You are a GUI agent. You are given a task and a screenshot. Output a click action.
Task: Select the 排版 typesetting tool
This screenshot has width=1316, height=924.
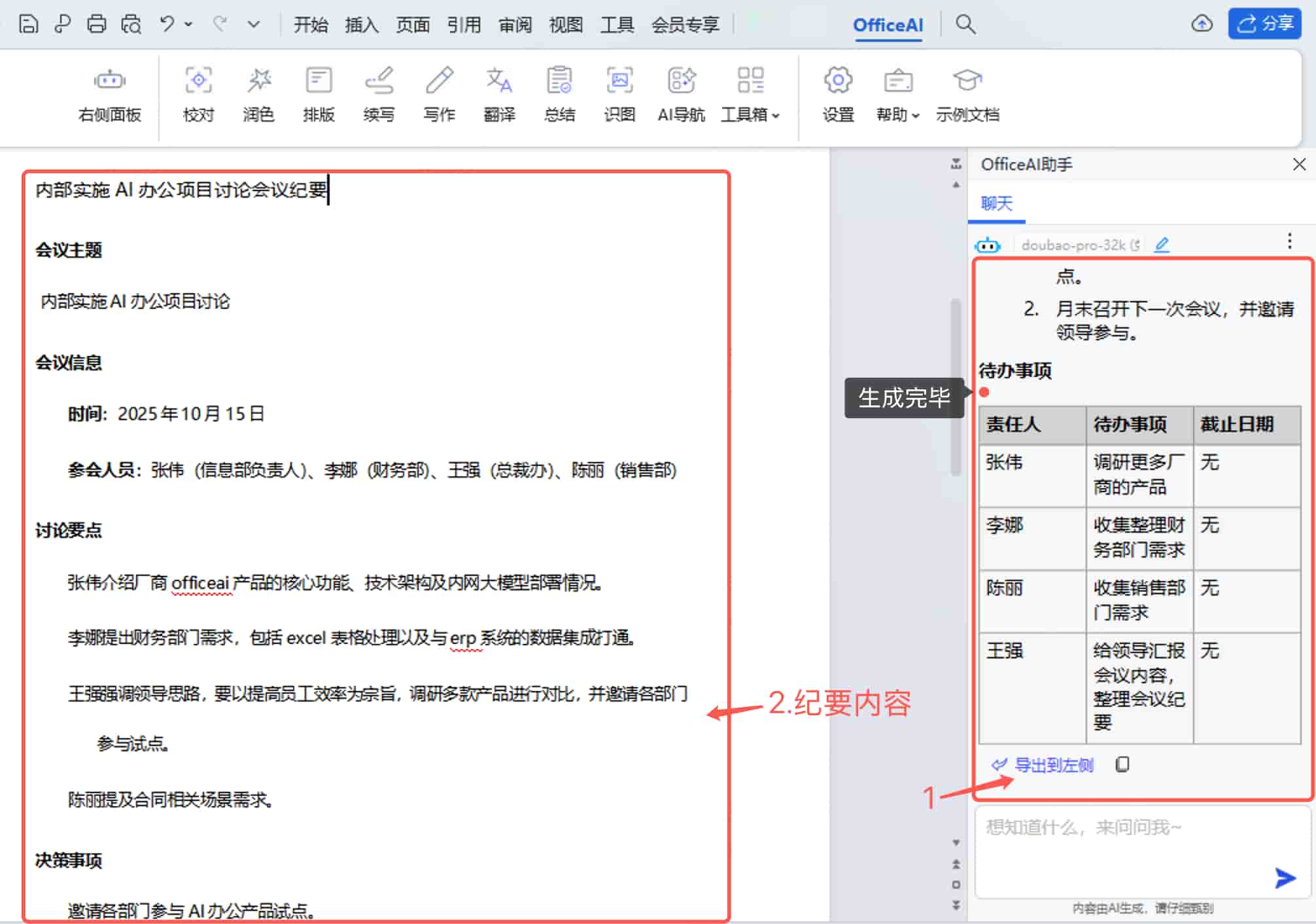(x=319, y=95)
